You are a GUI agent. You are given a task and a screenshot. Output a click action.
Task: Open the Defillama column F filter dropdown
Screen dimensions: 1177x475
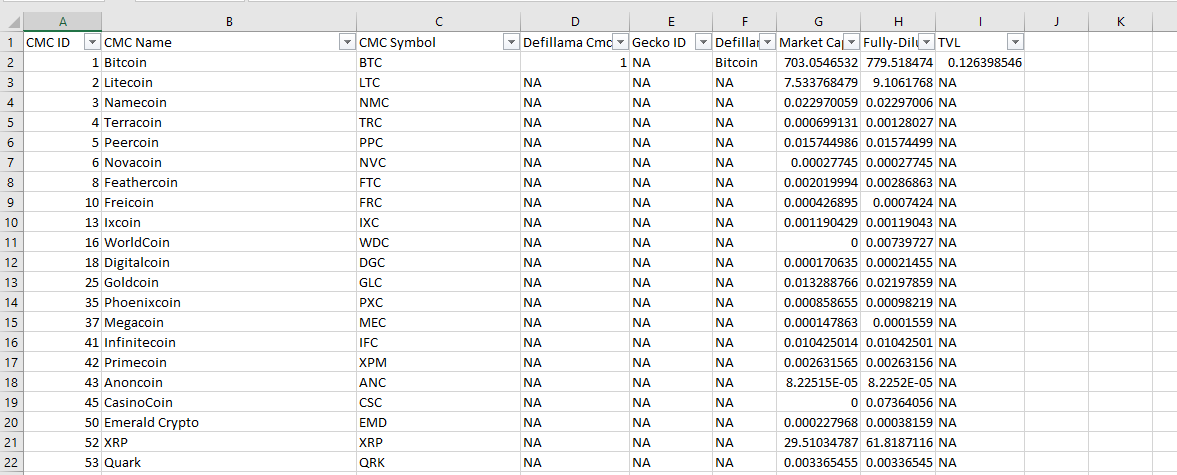(768, 43)
